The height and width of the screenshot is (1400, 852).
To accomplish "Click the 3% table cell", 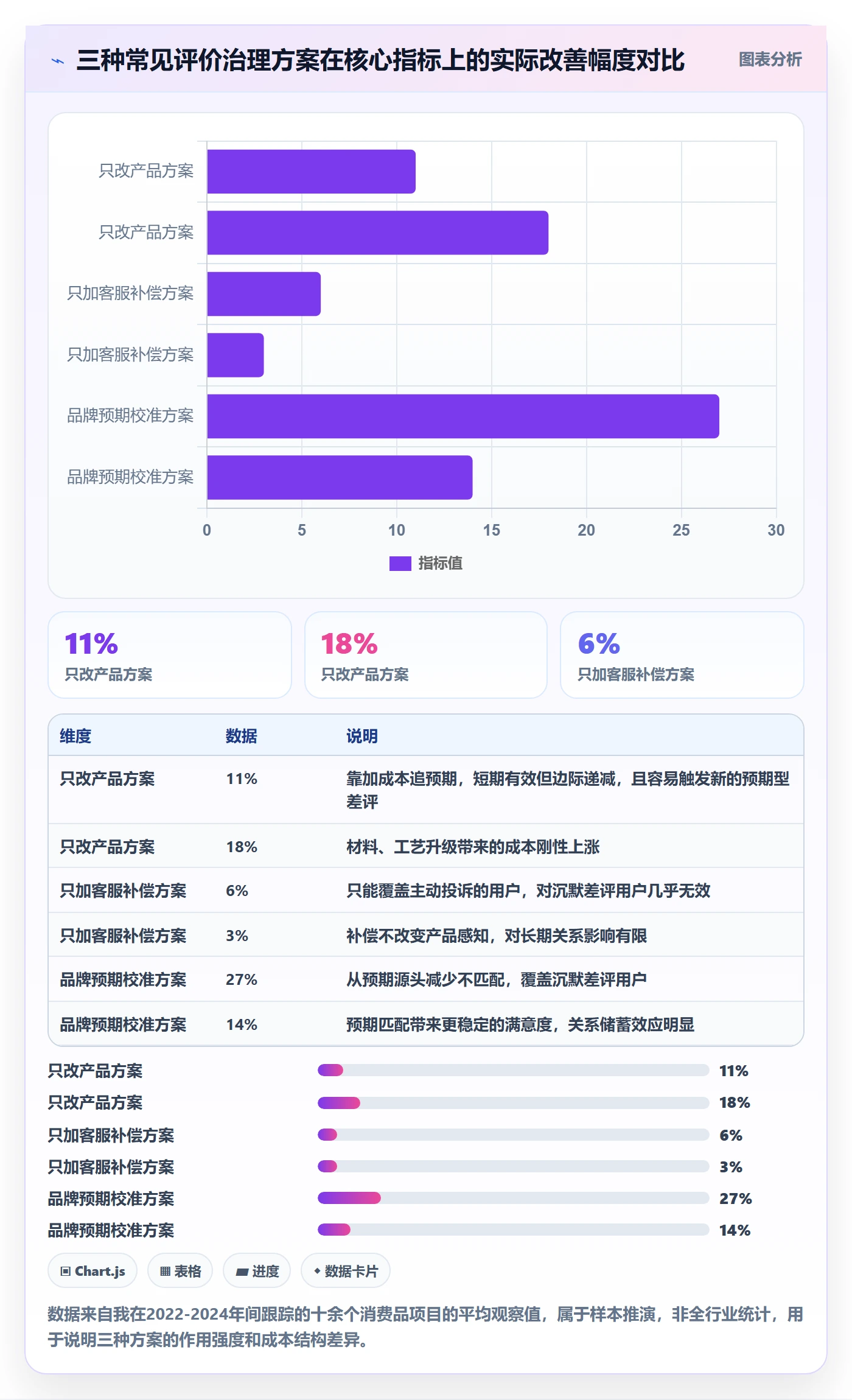I will [237, 936].
